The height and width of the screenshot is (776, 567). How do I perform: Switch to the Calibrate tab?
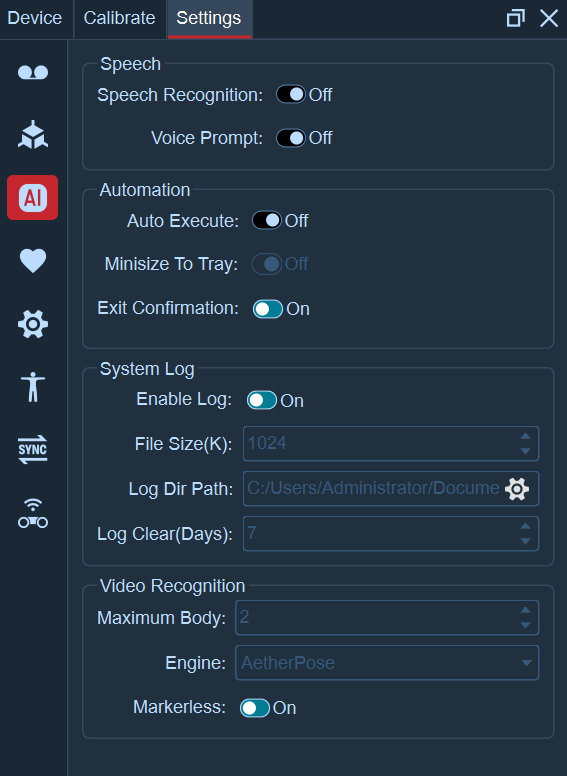coord(119,18)
